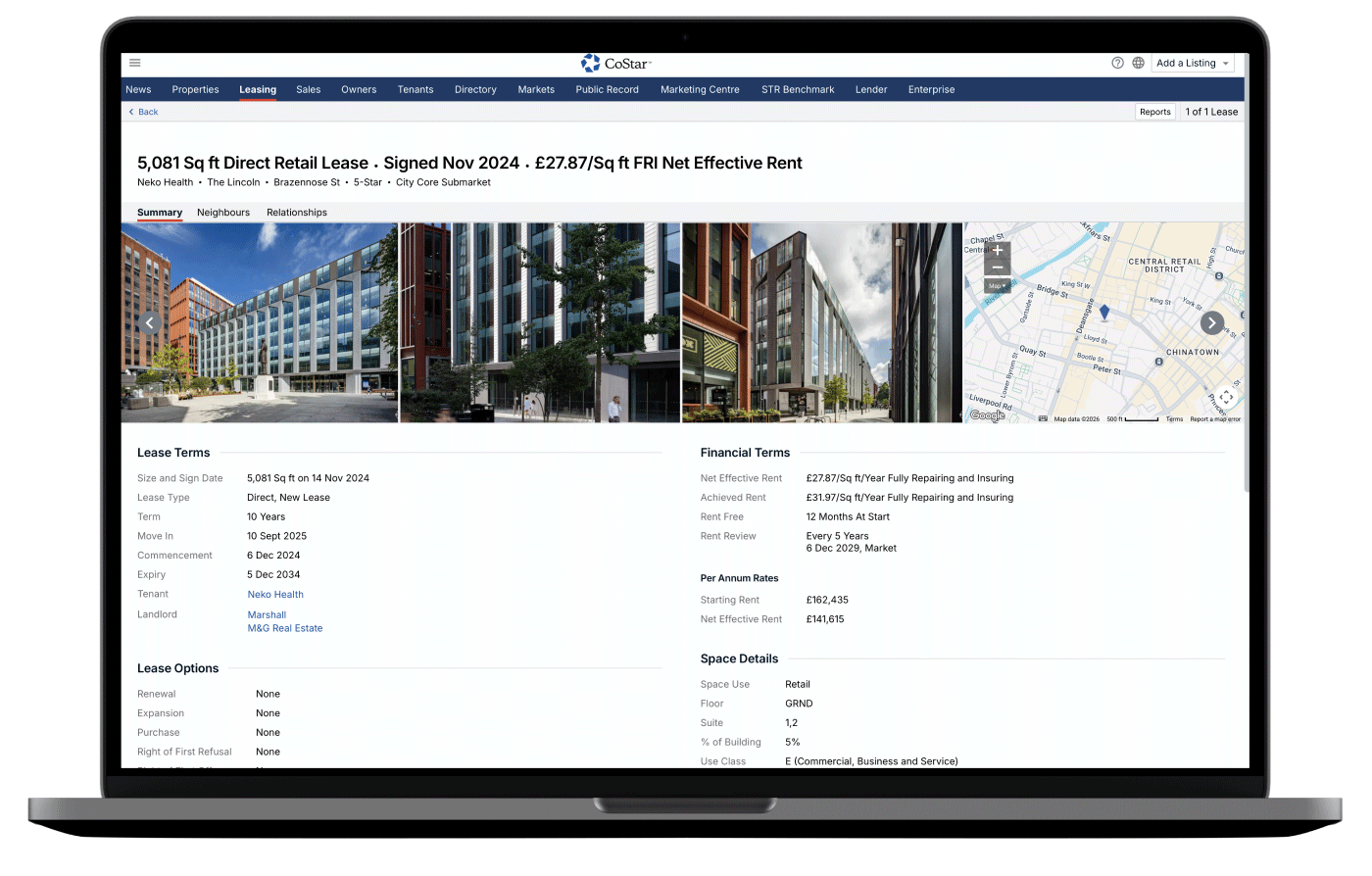
Task: Open the Neko Health tenant link
Action: click(275, 595)
